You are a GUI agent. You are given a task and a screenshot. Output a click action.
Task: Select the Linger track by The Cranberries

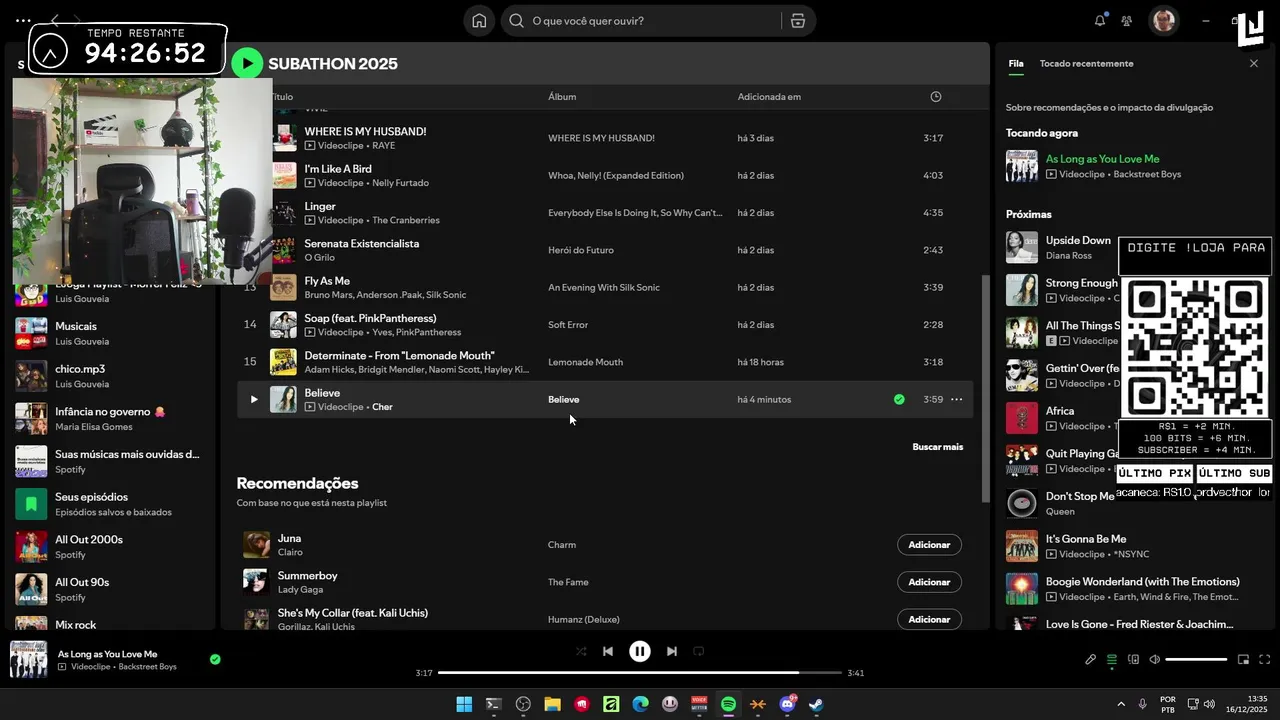(x=605, y=213)
